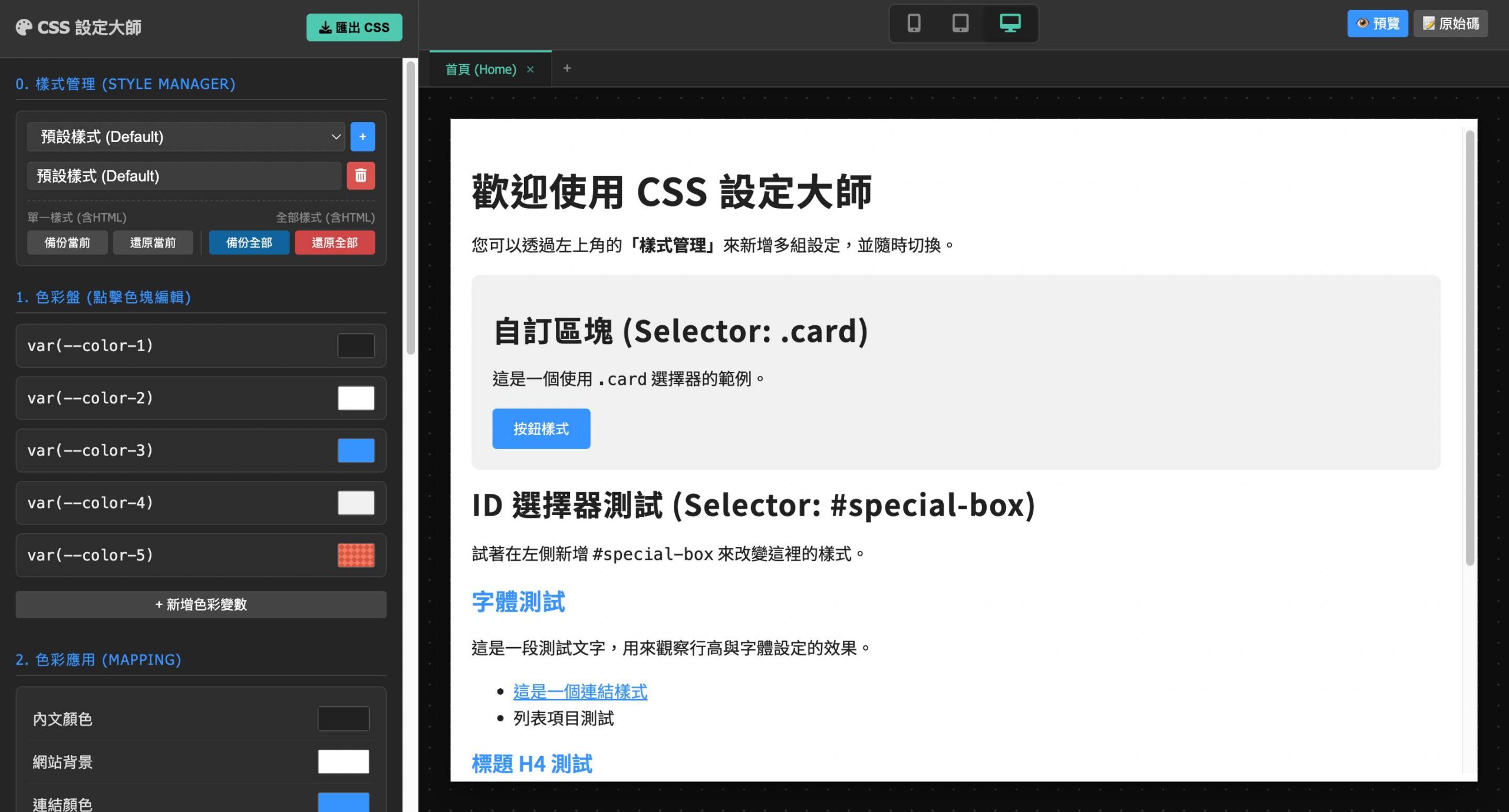Toggle 原始碼 source code view
The width and height of the screenshot is (1509, 812).
point(1450,24)
